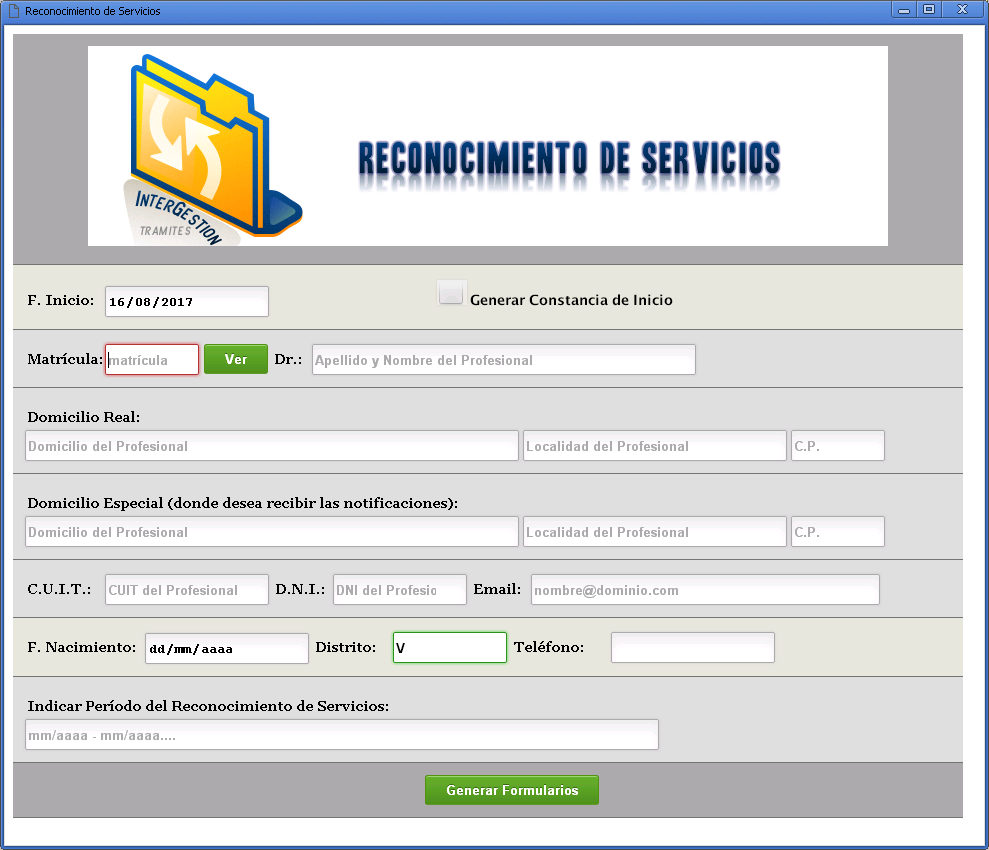Focus the F. Inicio date field

187,301
